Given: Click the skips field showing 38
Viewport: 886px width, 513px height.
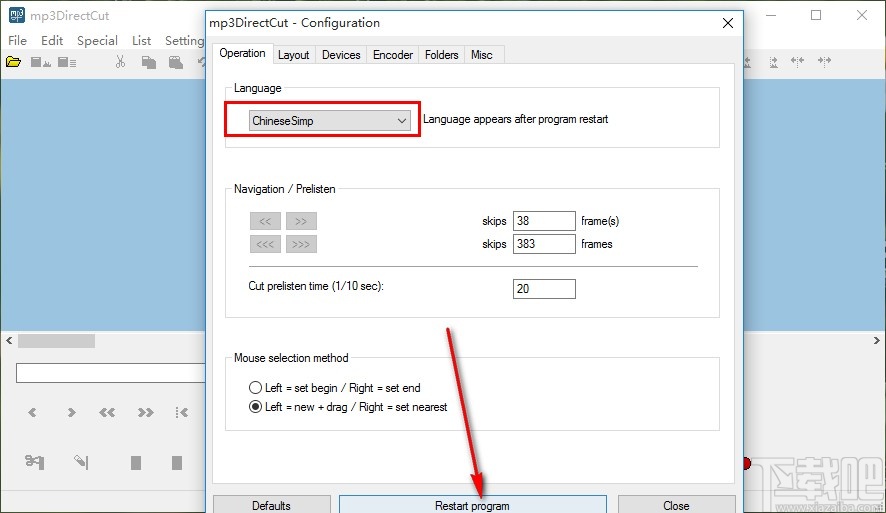Looking at the screenshot, I should tap(544, 221).
